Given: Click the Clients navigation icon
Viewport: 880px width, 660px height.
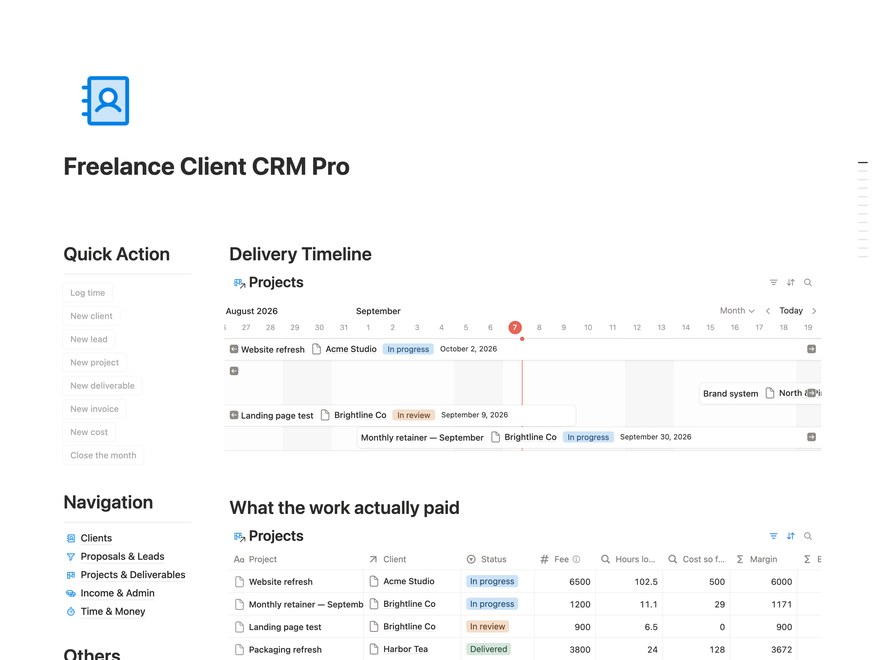Looking at the screenshot, I should 71,538.
